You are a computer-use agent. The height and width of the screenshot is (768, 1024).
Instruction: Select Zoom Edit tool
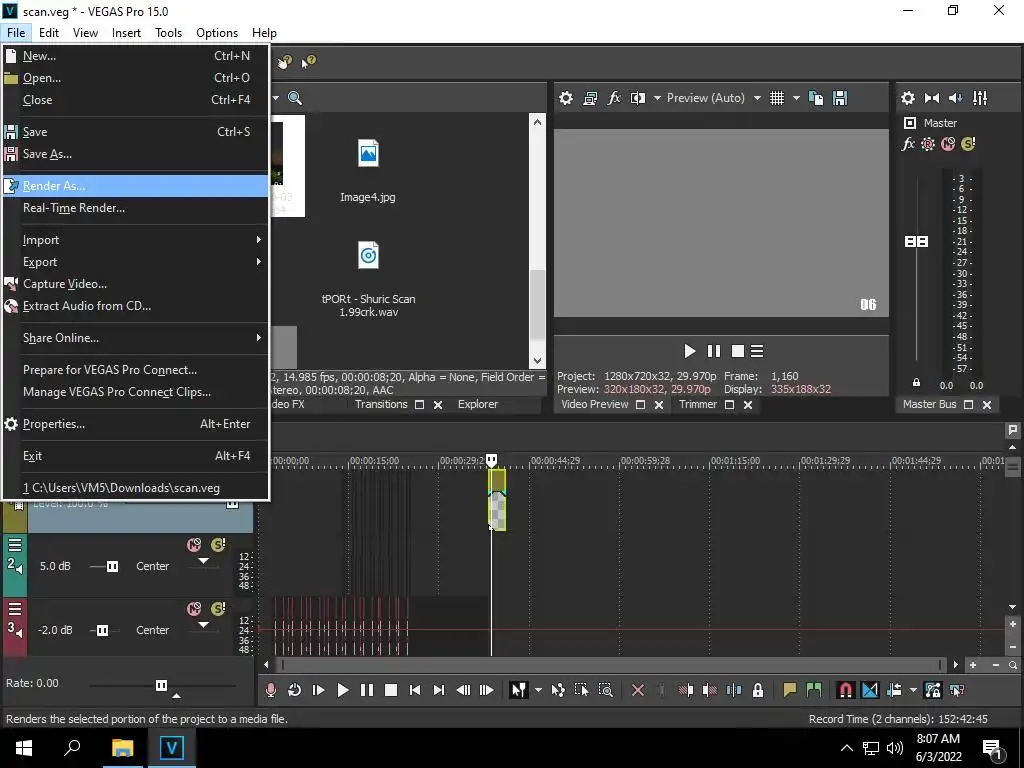[605, 690]
